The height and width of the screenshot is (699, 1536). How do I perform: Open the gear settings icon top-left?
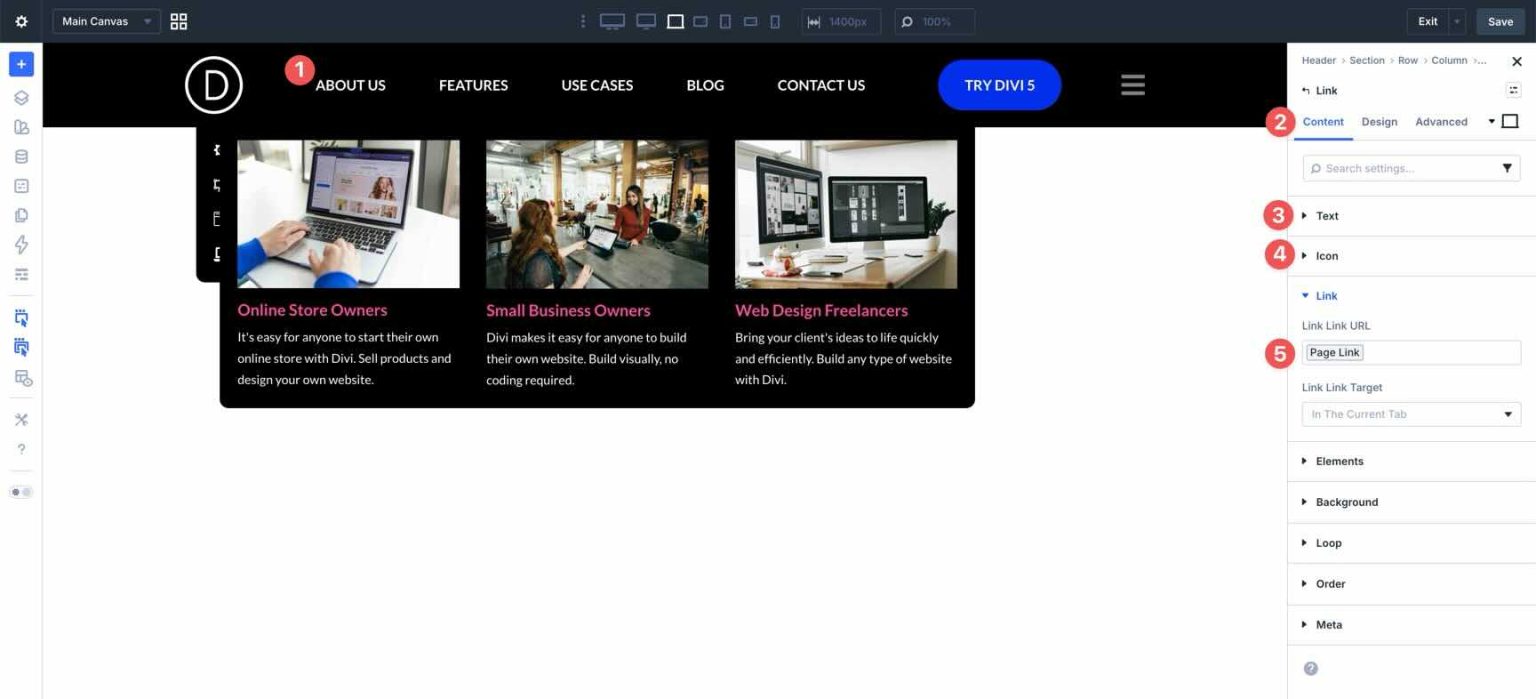click(21, 21)
